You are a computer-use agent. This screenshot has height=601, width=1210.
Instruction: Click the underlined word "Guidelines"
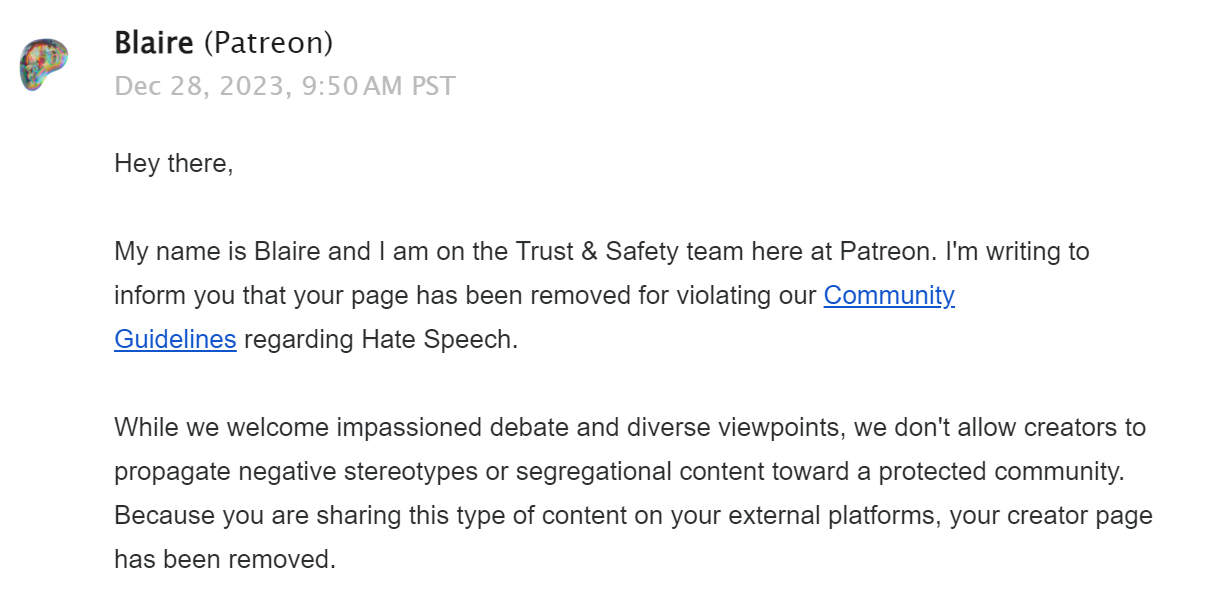coord(175,340)
